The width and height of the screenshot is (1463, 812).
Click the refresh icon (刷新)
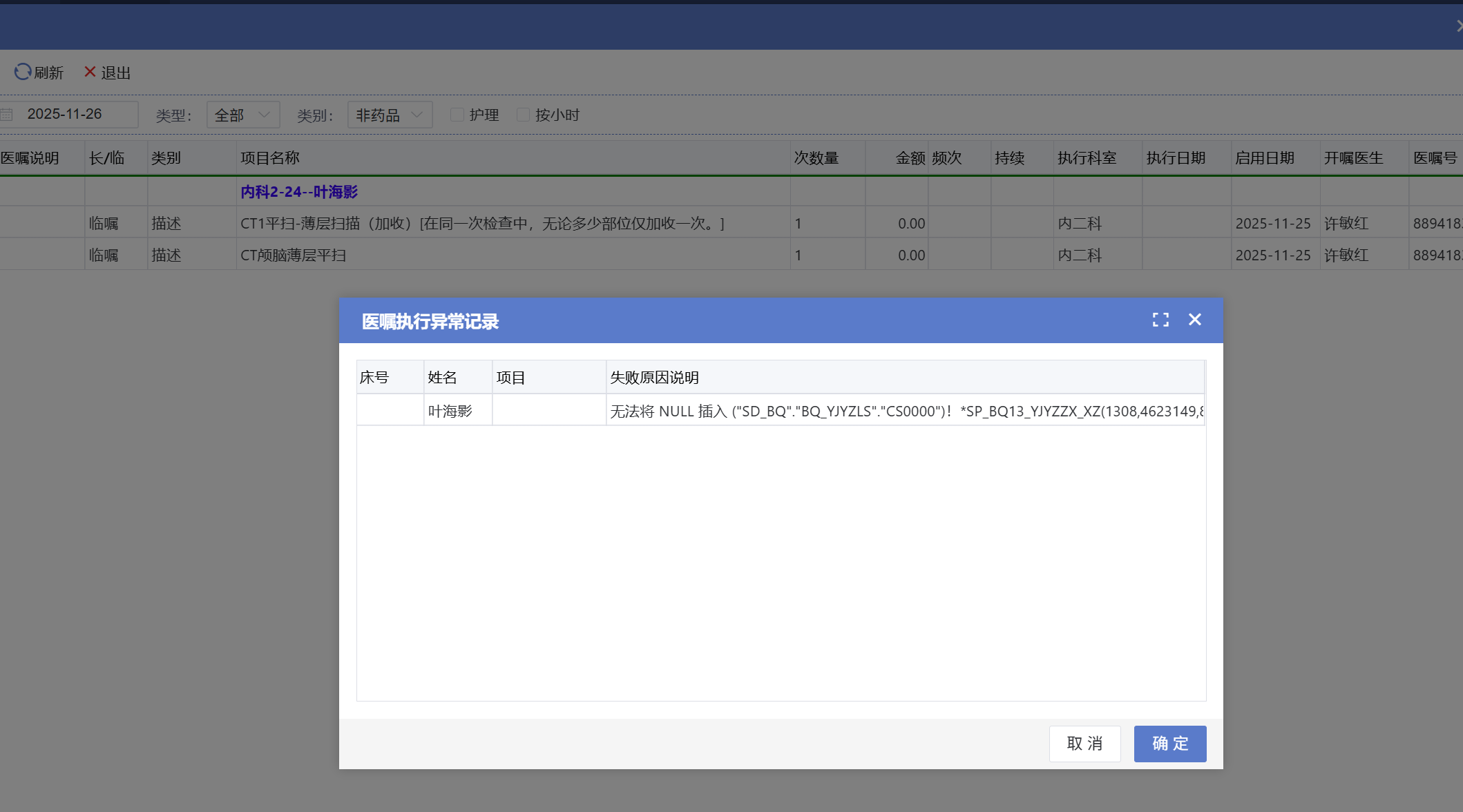[x=23, y=72]
